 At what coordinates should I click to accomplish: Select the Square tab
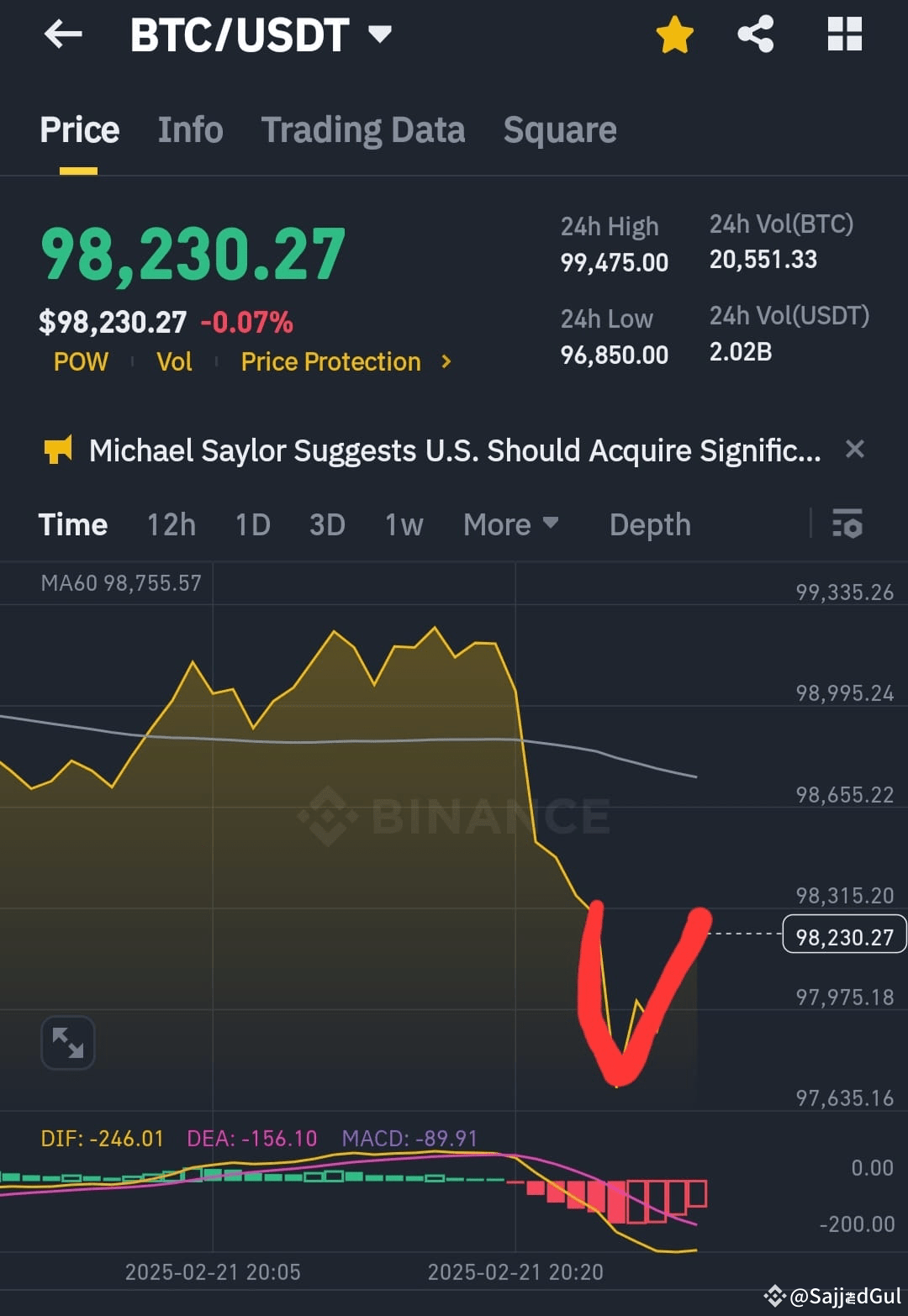pos(559,129)
